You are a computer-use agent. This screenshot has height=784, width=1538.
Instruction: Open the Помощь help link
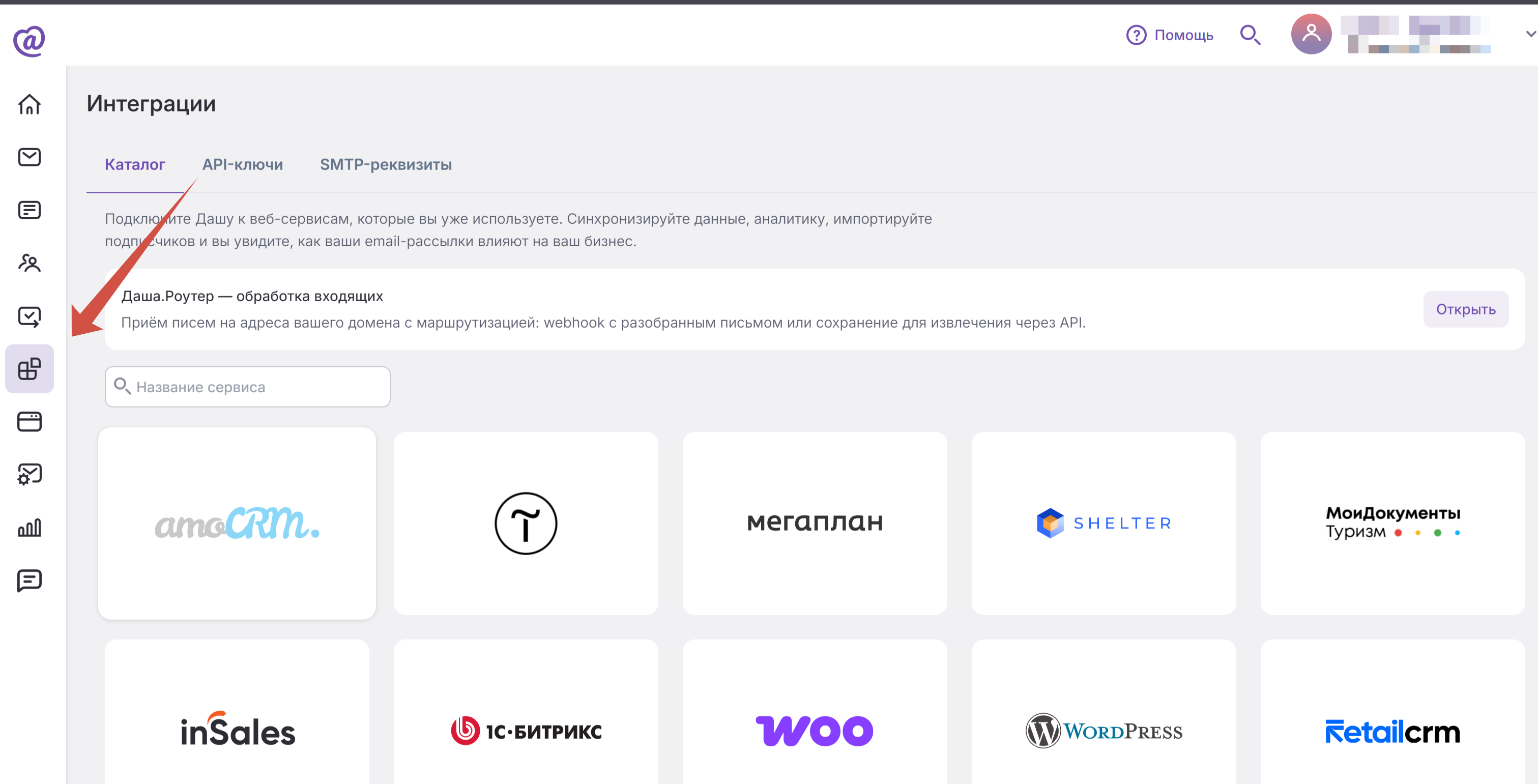pyautogui.click(x=1170, y=35)
